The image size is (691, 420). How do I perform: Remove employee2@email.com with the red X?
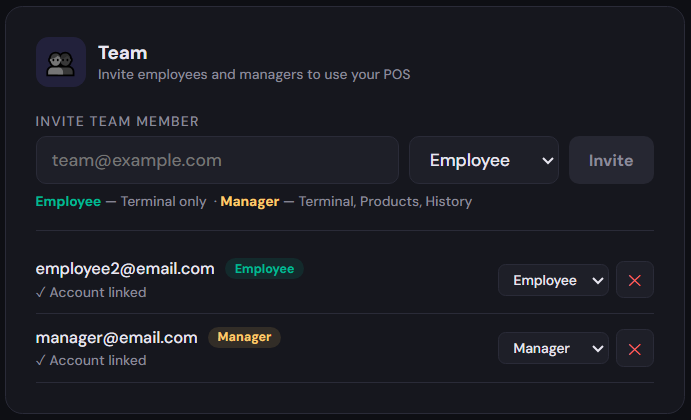coord(635,280)
